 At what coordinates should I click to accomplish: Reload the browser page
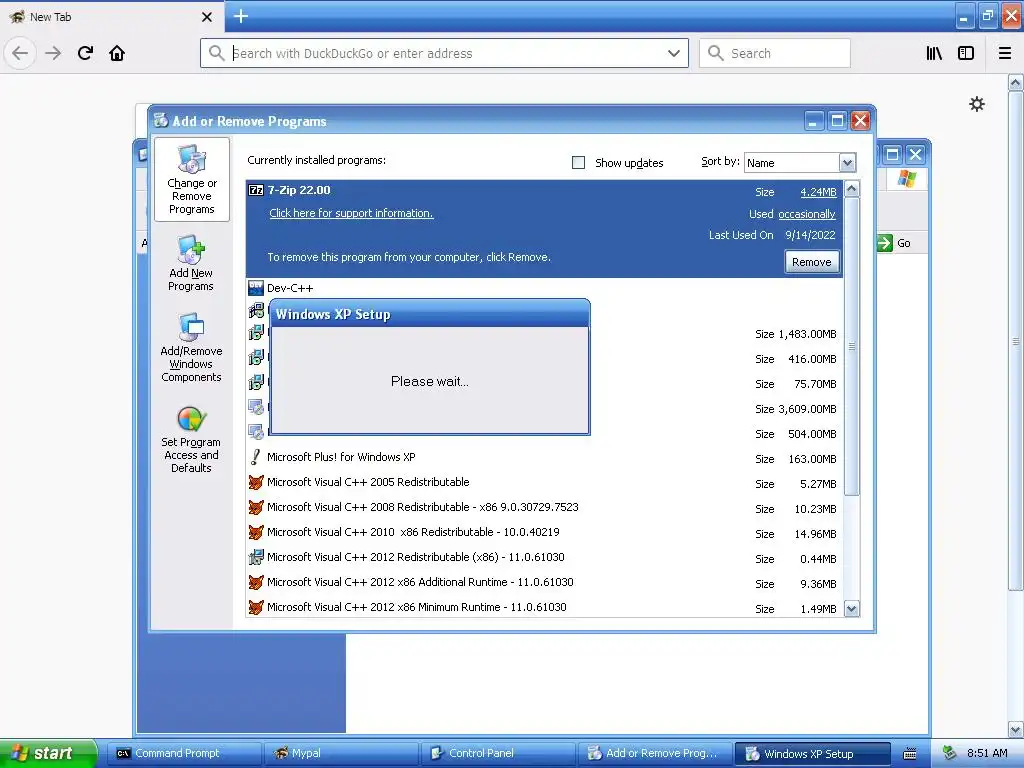(x=85, y=53)
